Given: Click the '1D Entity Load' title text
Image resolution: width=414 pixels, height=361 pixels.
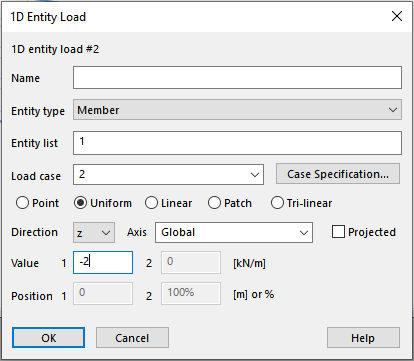Looking at the screenshot, I should (48, 17).
